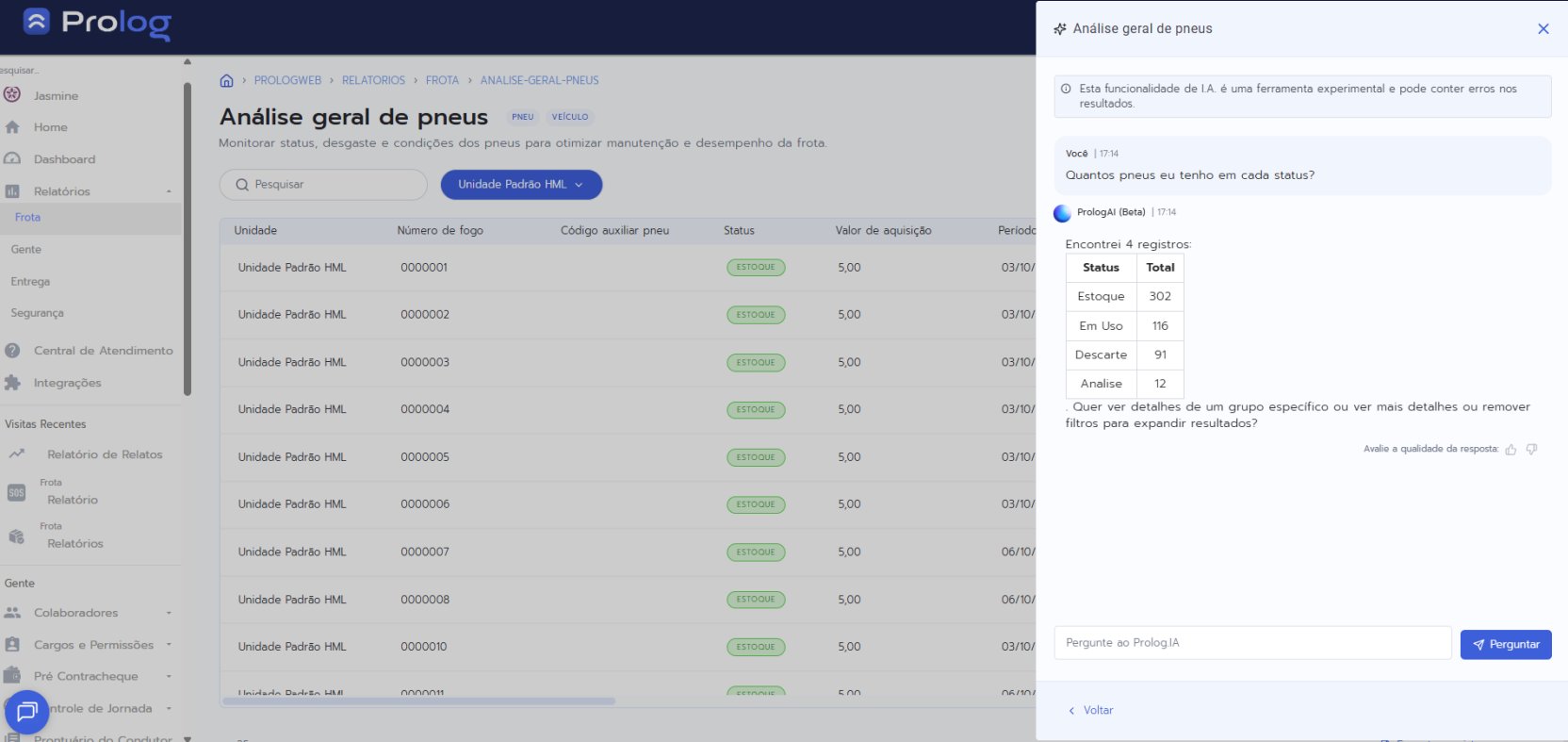
Task: Select Frota under Relatórios
Action: coord(28,218)
